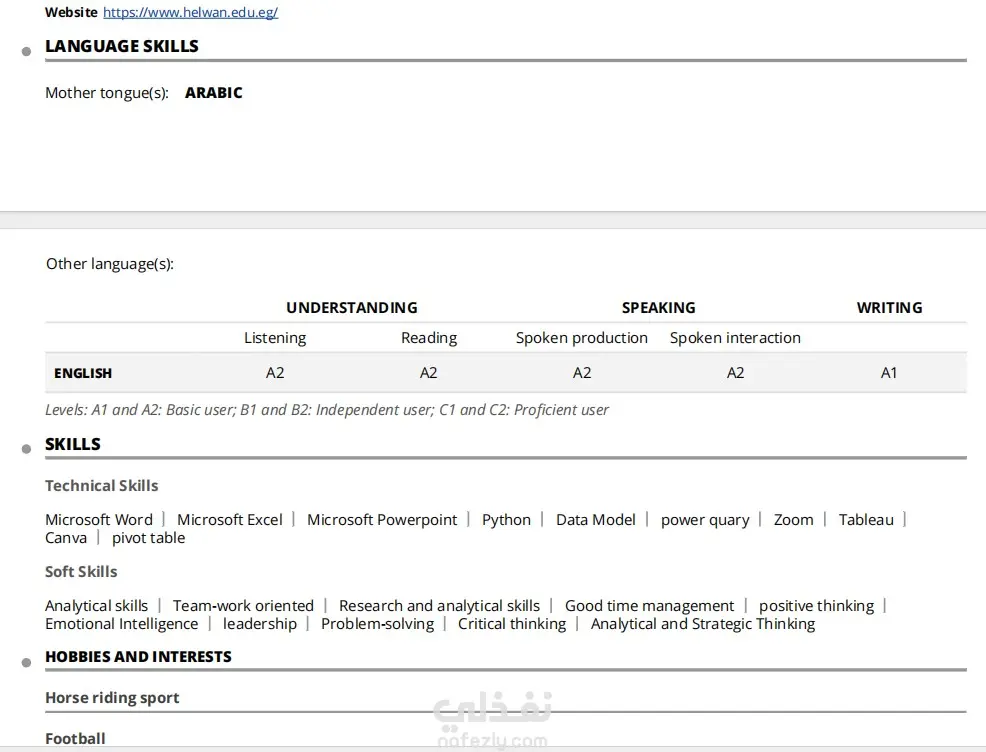Select the Other language(s) label
986x752 pixels.
coord(109,264)
